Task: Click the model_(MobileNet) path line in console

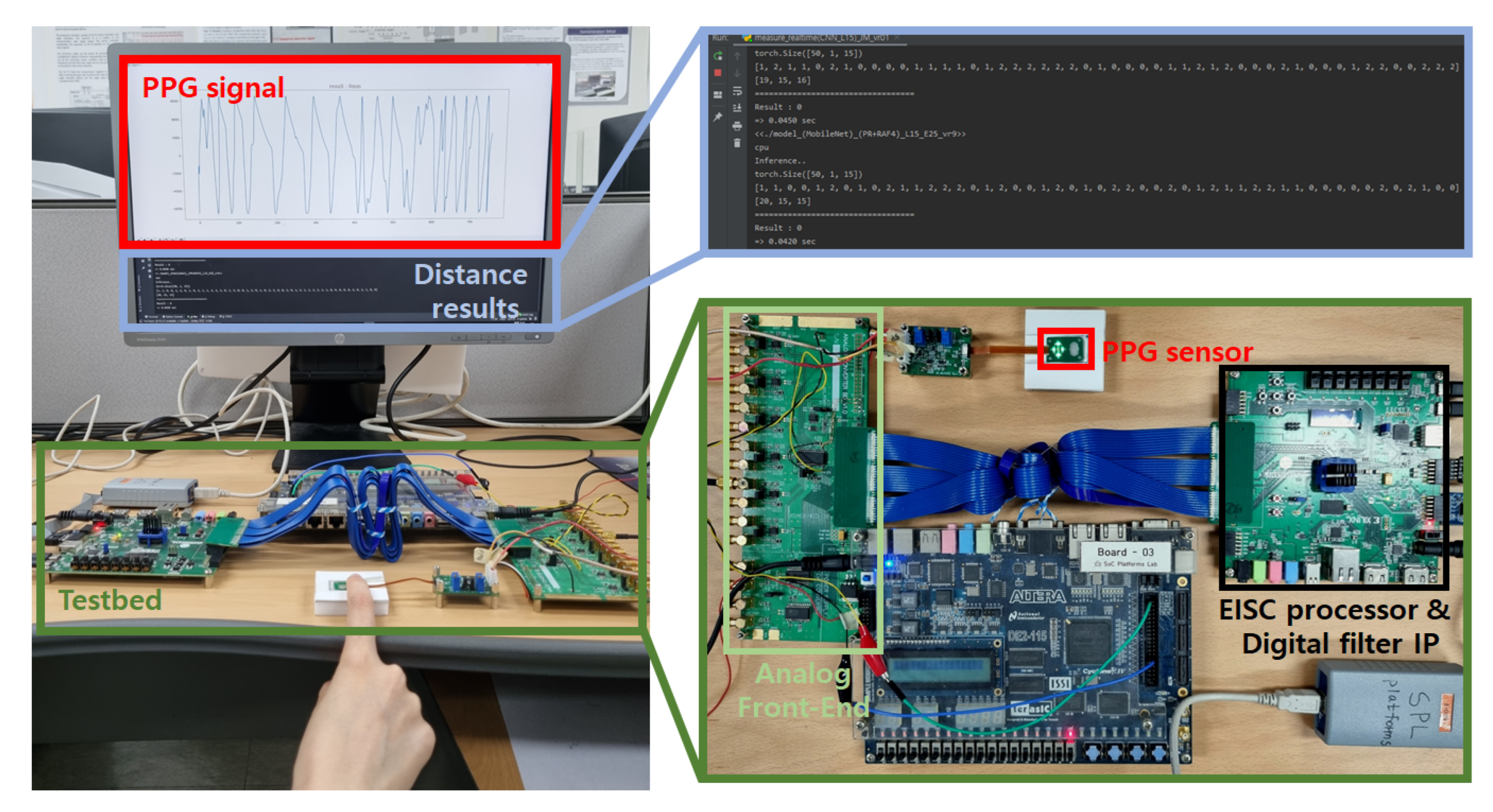Action: point(859,134)
